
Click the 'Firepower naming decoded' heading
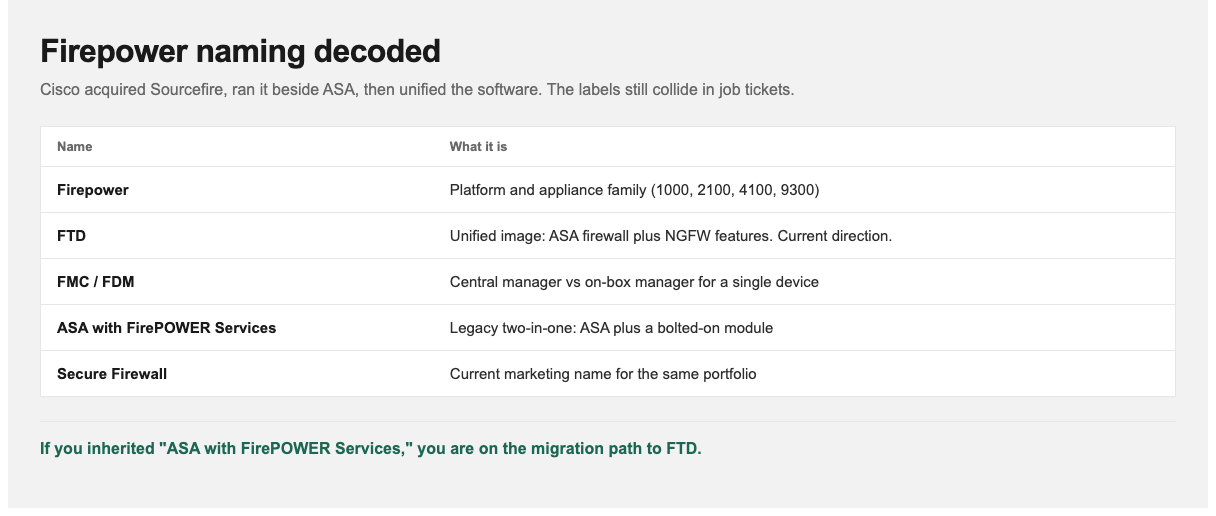point(240,51)
